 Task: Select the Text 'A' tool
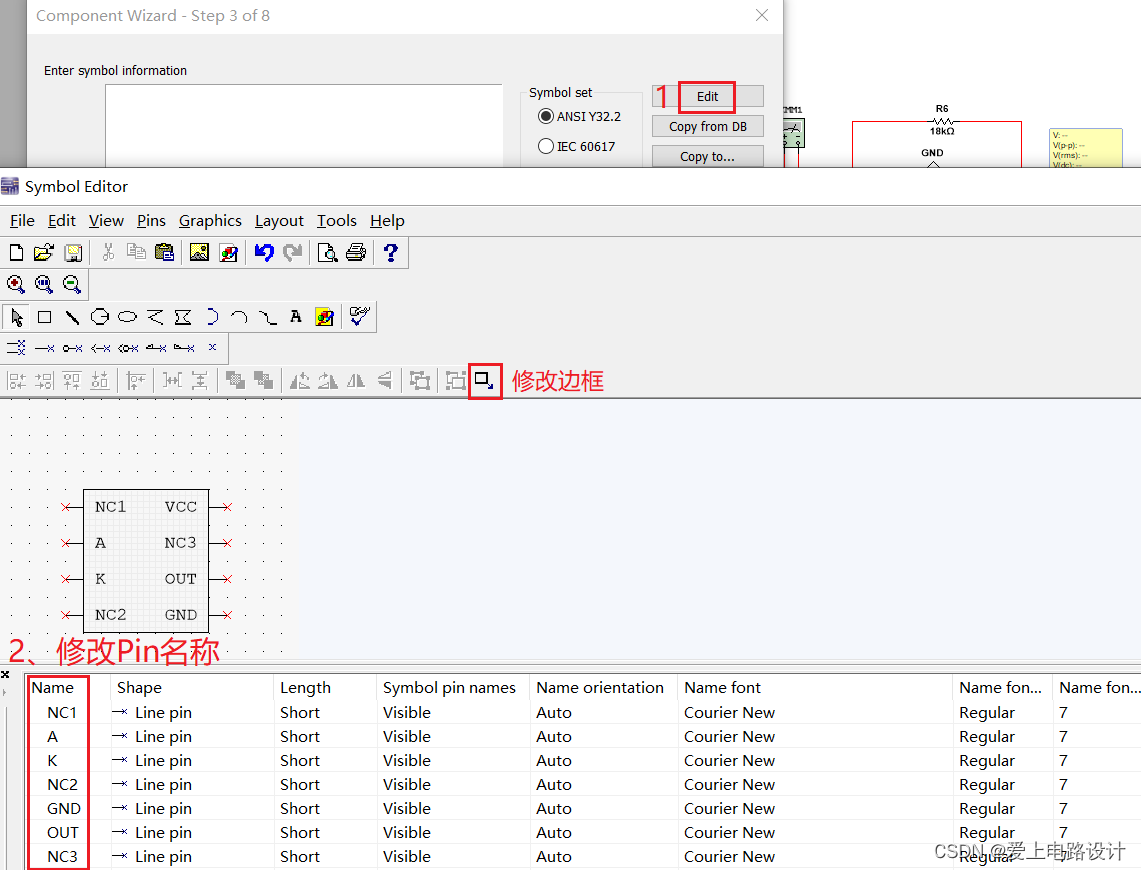pos(295,316)
